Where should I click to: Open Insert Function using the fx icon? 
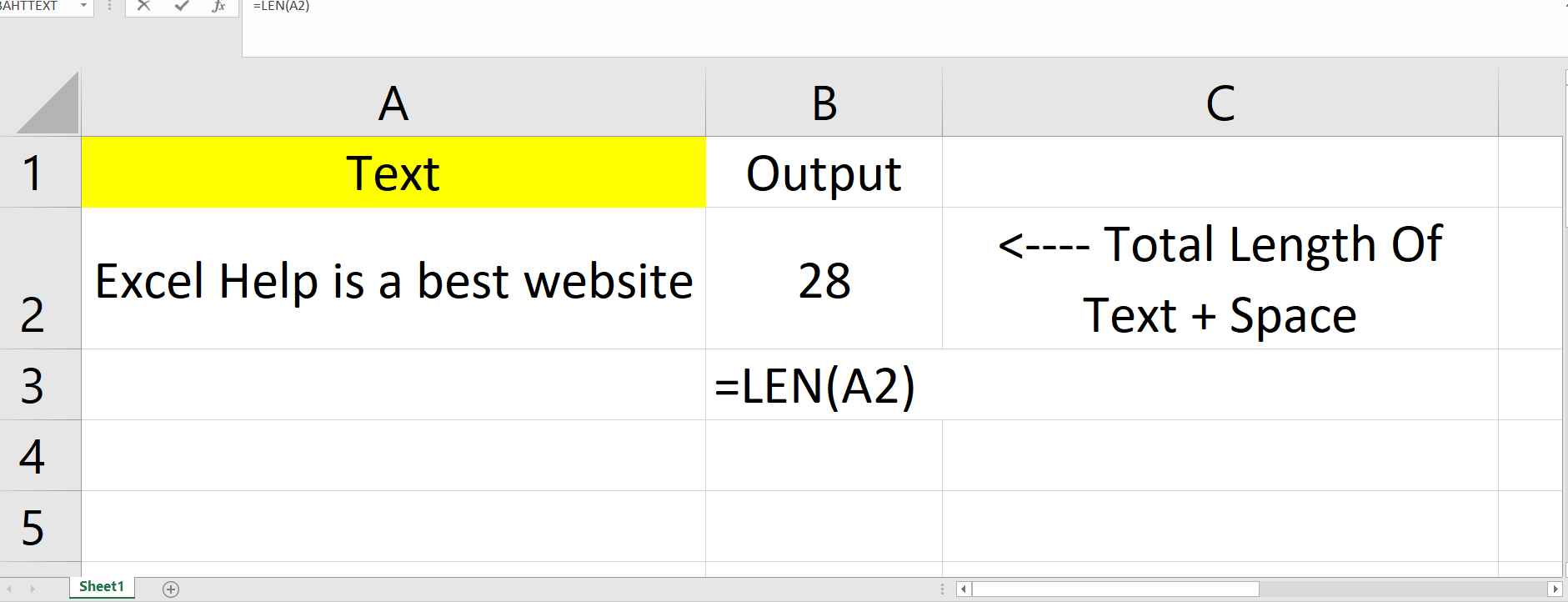(x=218, y=7)
